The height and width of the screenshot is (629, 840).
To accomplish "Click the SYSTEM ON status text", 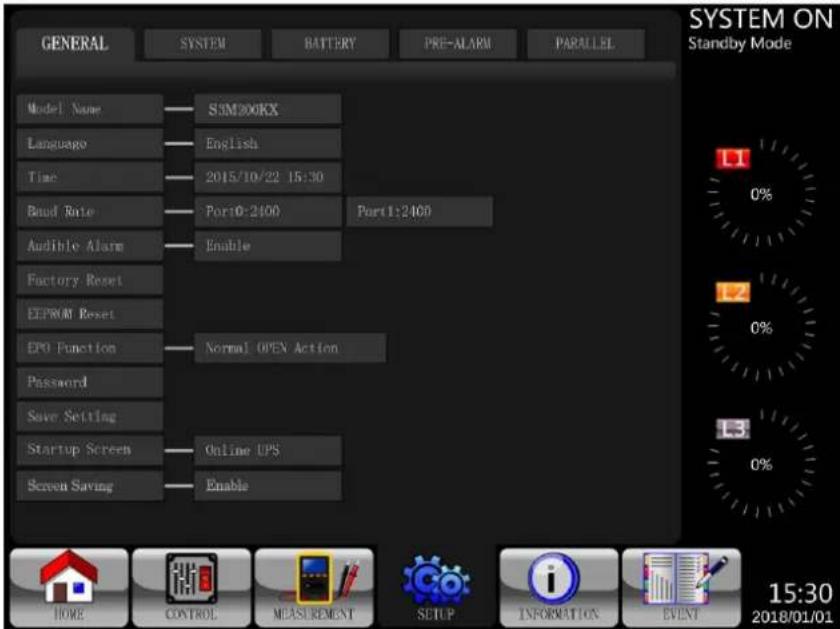I will pyautogui.click(x=761, y=20).
